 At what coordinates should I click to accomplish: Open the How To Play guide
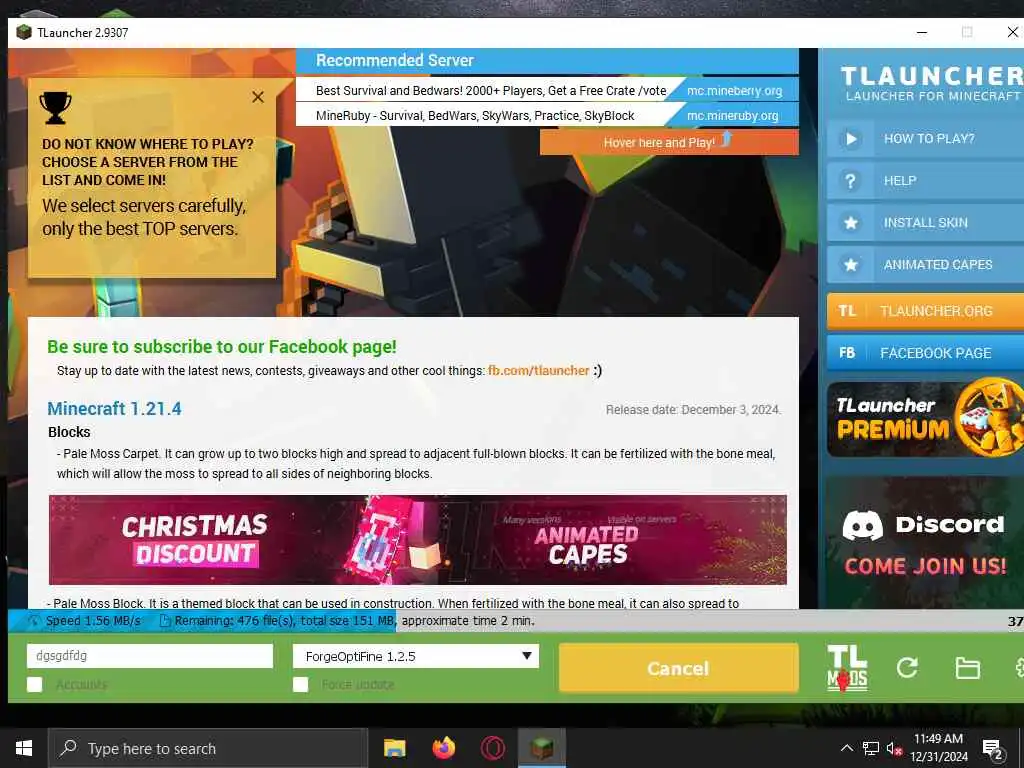coord(925,138)
